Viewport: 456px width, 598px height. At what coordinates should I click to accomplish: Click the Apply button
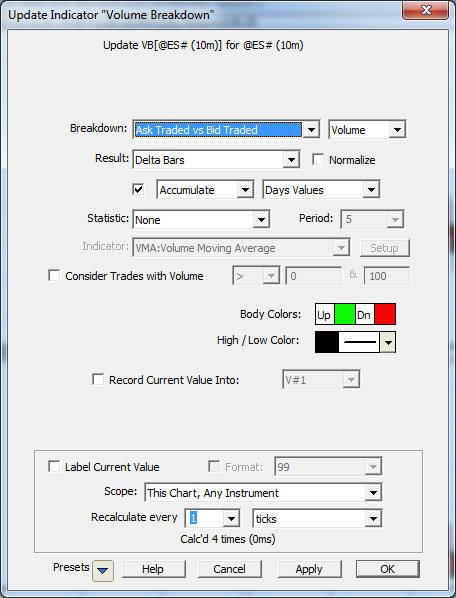point(310,569)
